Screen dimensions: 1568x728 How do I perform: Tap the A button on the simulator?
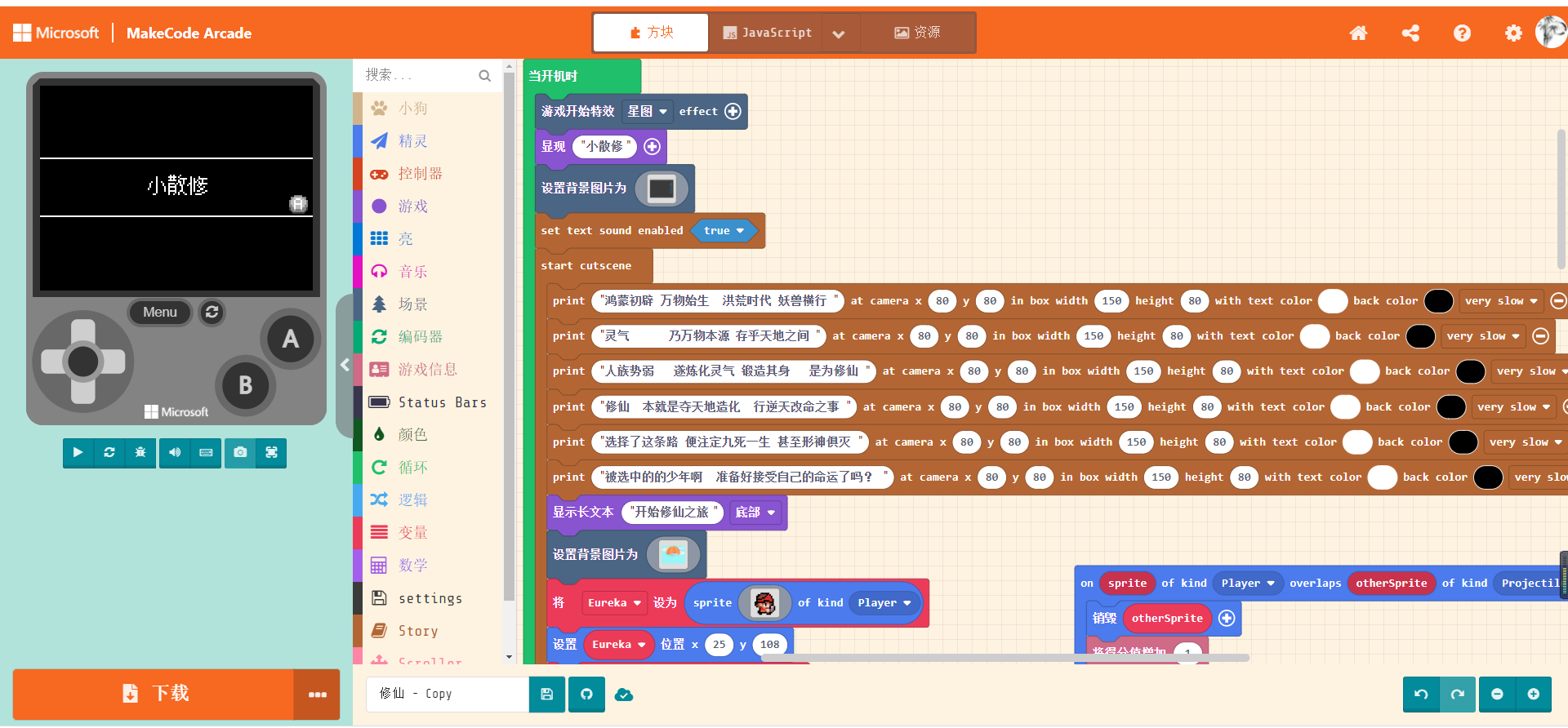[x=290, y=339]
